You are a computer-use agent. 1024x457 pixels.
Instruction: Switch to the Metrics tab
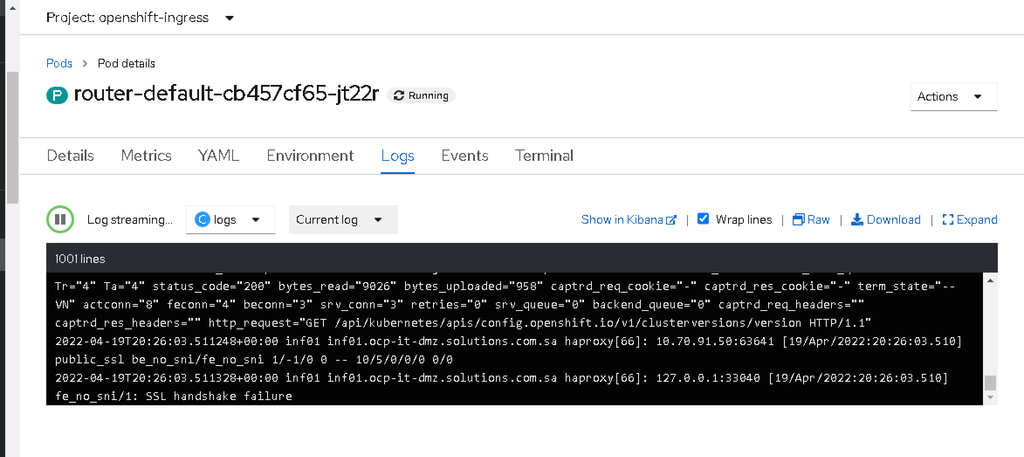(146, 155)
